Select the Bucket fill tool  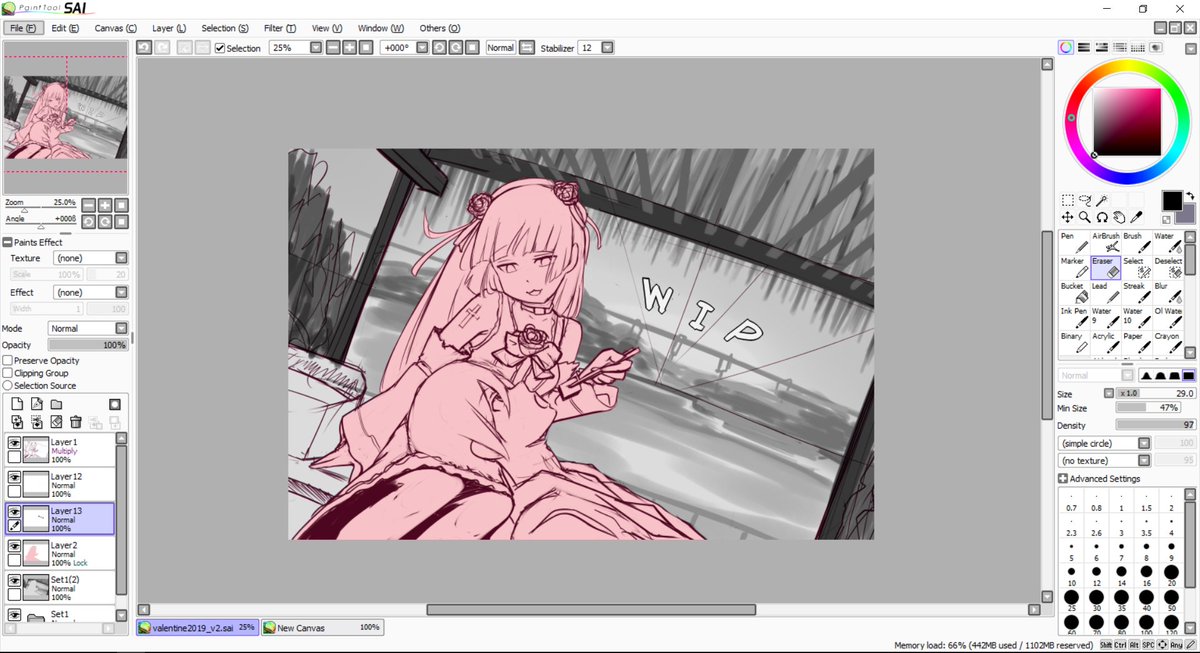tap(1074, 292)
